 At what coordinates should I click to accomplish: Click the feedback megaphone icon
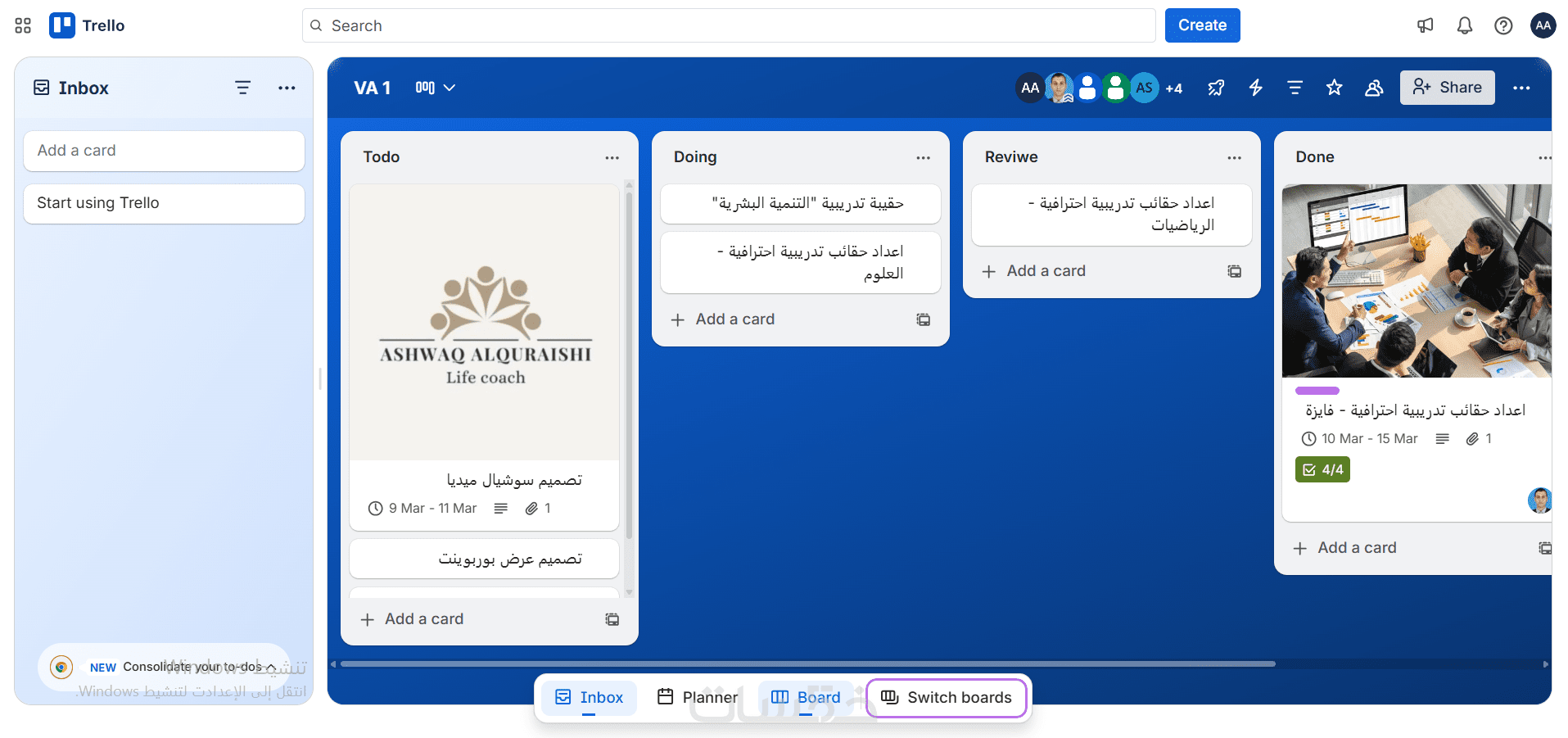pos(1426,25)
